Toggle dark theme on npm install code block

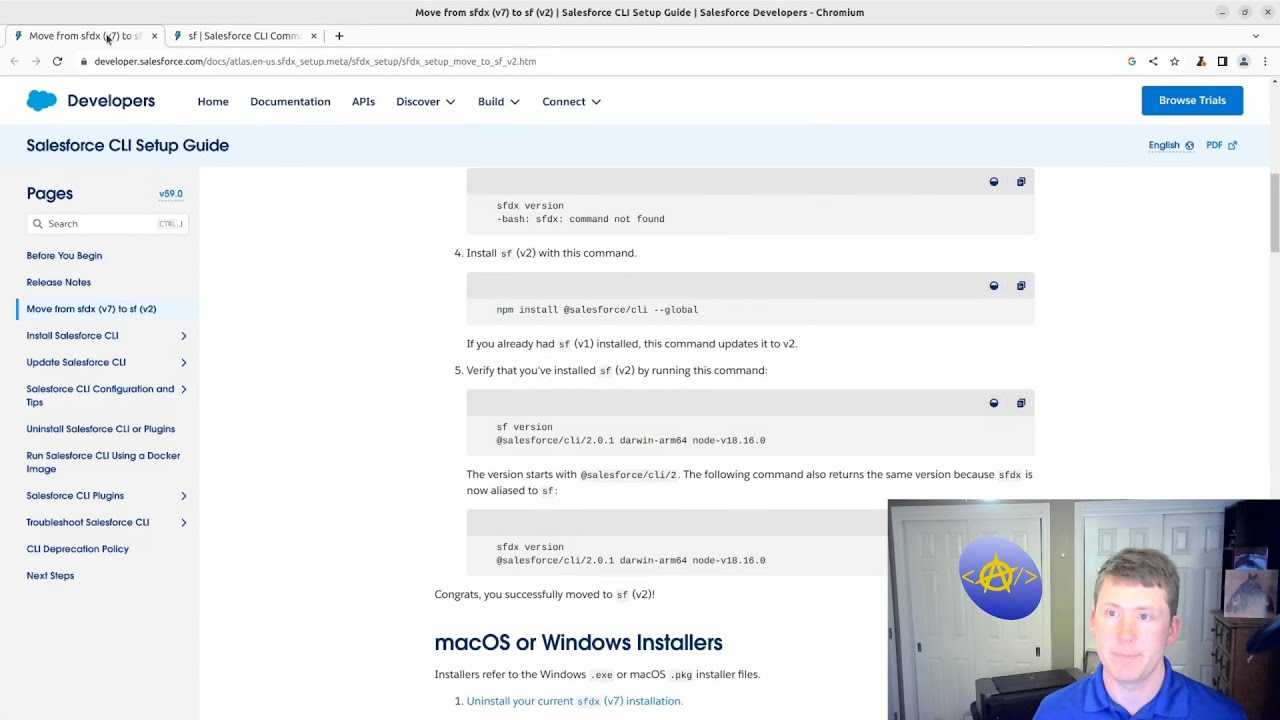click(x=994, y=286)
